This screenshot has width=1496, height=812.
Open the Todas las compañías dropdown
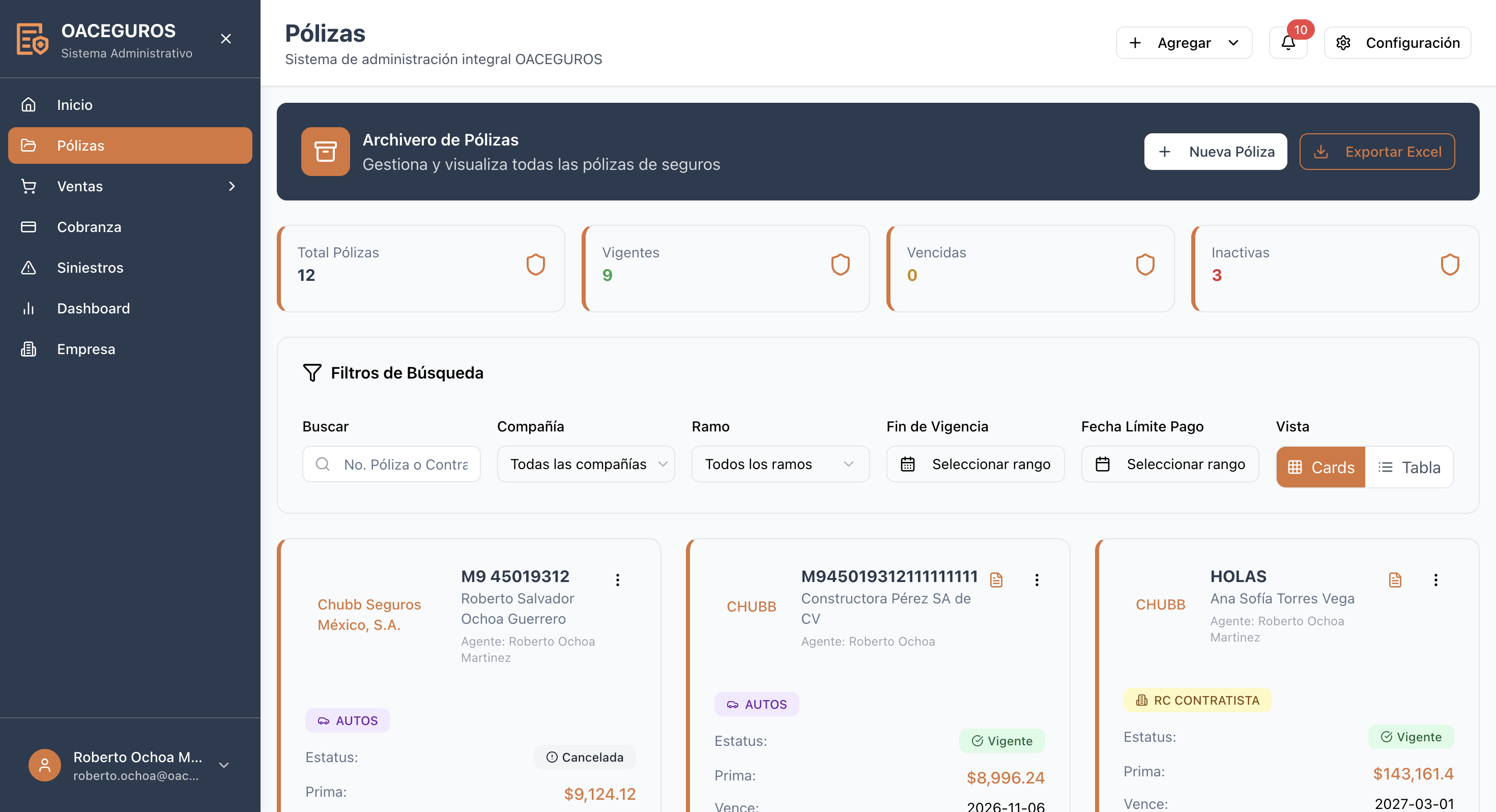[x=585, y=464]
